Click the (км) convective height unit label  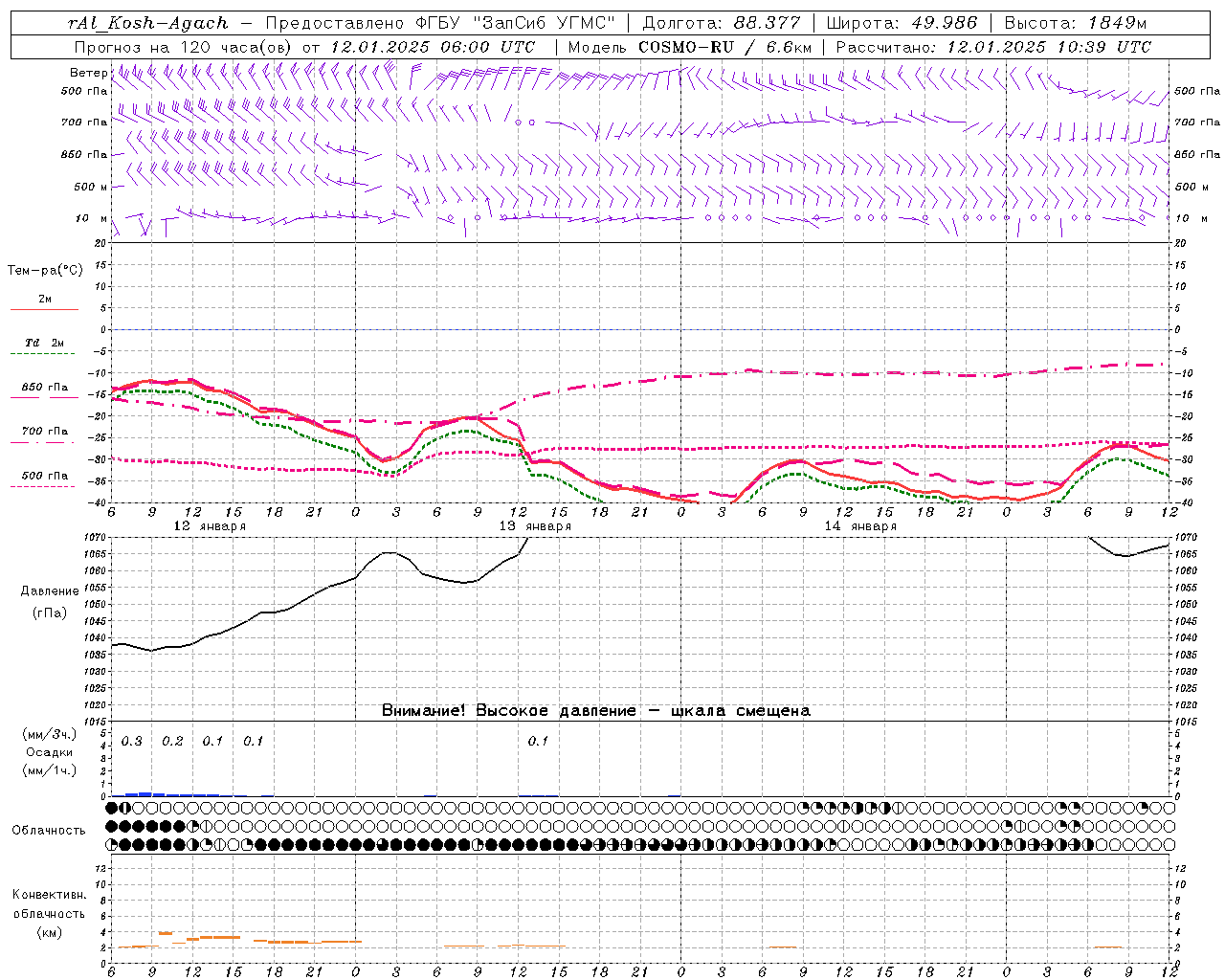49,931
